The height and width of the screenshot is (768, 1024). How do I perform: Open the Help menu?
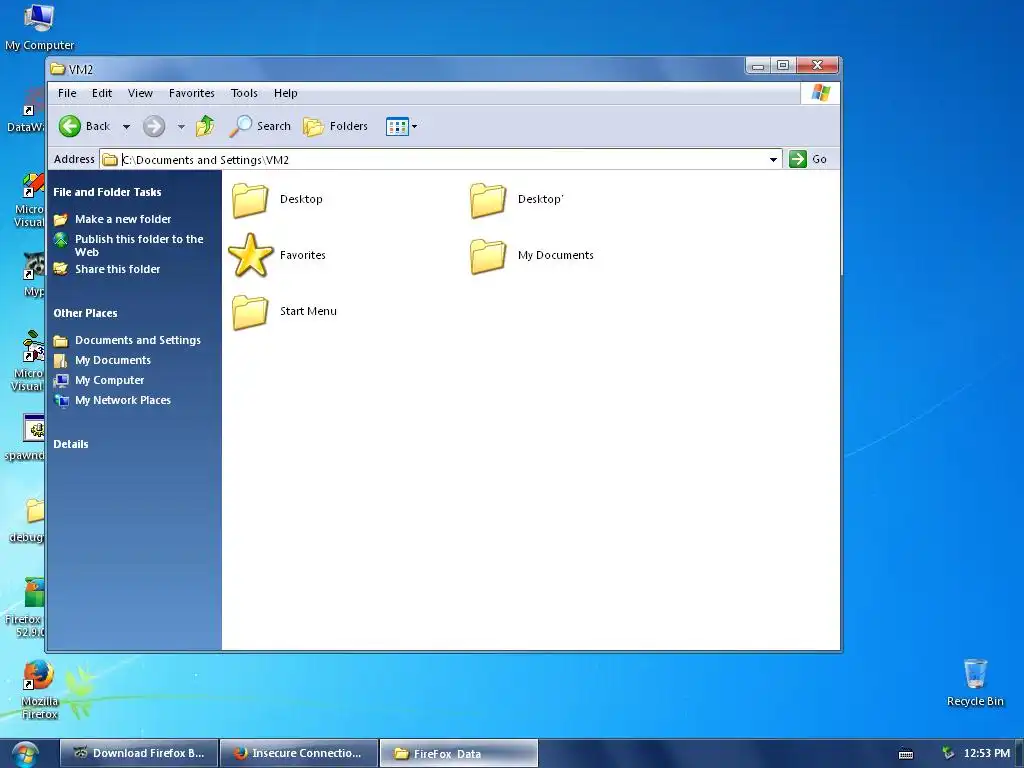coord(285,93)
